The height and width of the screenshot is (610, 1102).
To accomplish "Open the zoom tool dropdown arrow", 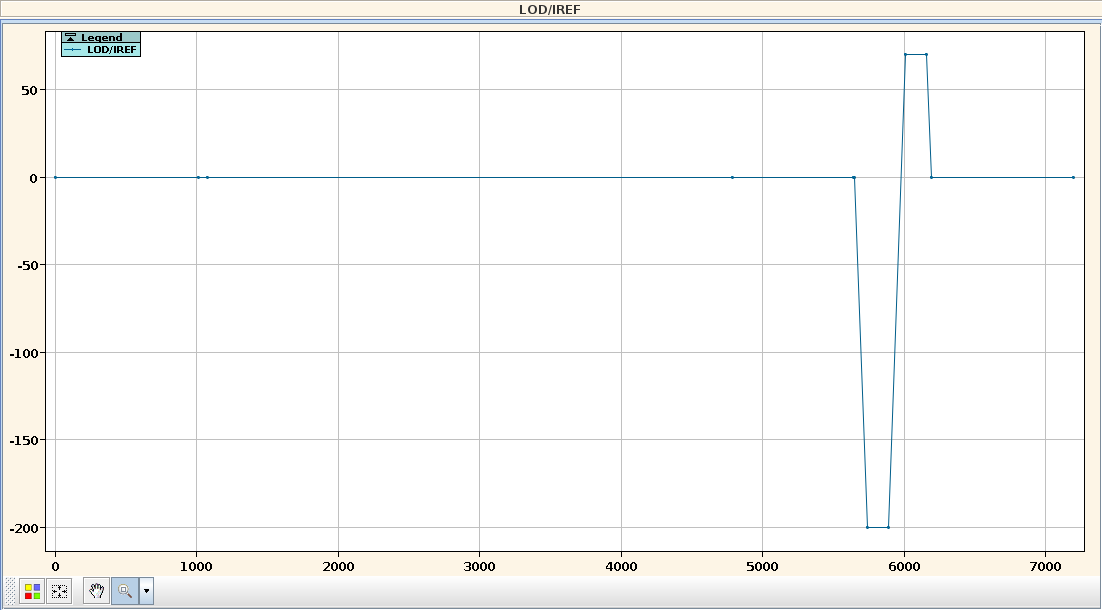I will click(147, 591).
